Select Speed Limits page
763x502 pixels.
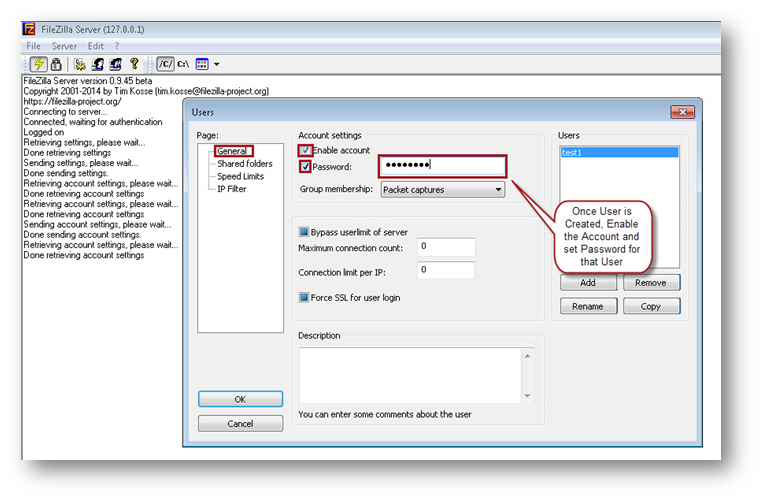(240, 176)
